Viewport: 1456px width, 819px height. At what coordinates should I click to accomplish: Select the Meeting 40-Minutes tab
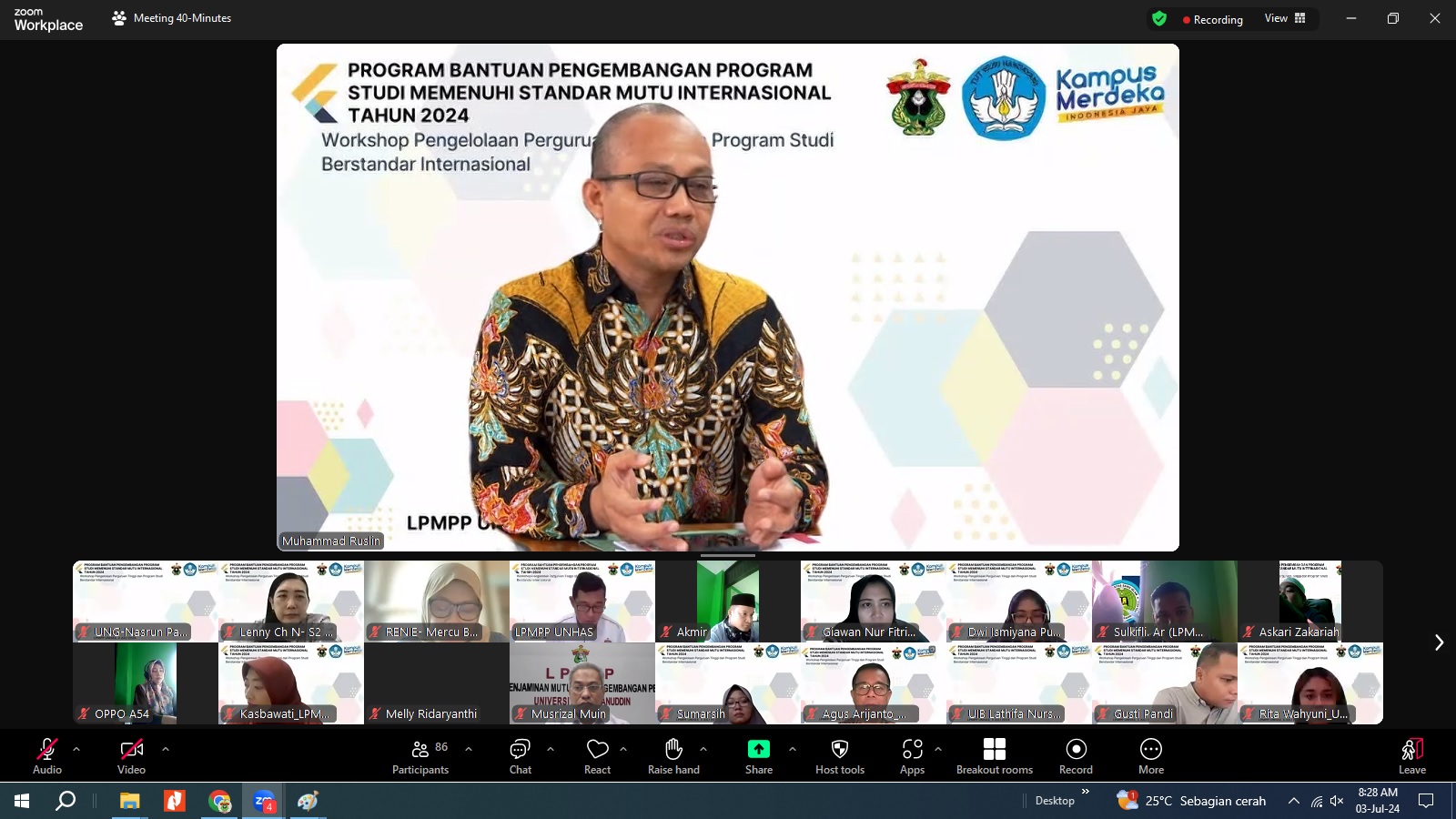point(173,17)
